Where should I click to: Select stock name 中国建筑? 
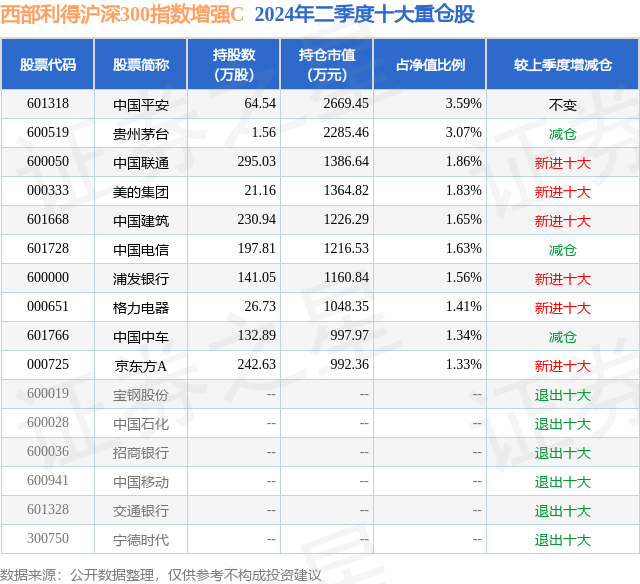click(x=141, y=221)
